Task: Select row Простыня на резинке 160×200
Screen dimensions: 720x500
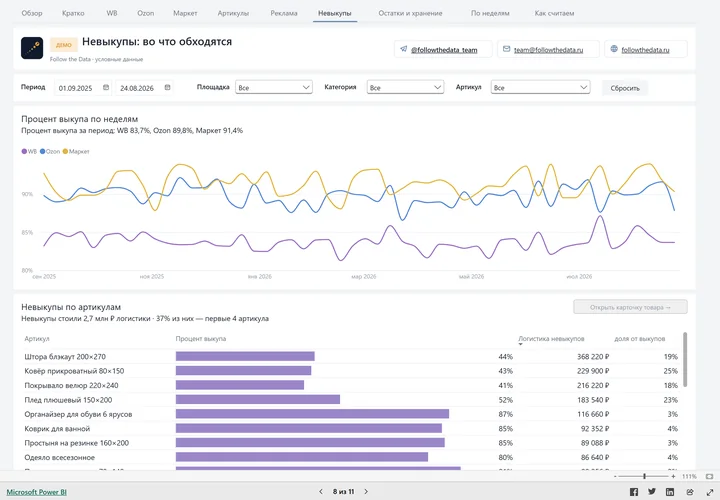Action: [351, 443]
